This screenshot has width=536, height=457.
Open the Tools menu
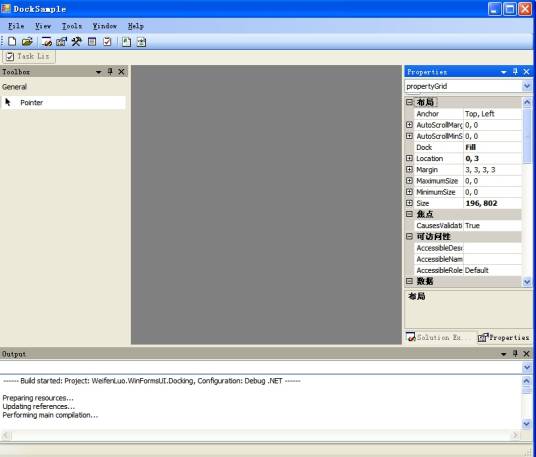pos(72,26)
